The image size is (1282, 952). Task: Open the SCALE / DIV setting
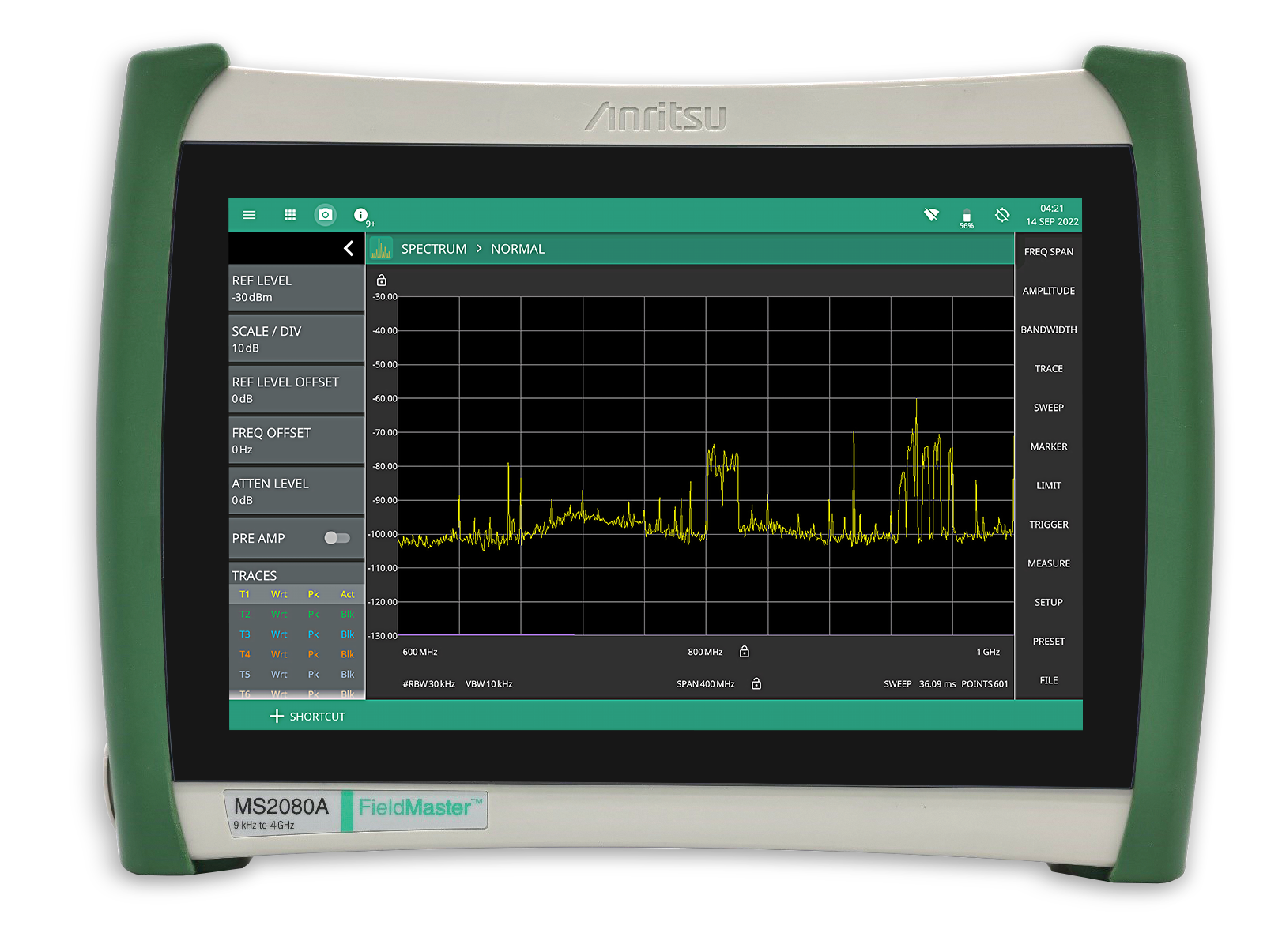[296, 339]
